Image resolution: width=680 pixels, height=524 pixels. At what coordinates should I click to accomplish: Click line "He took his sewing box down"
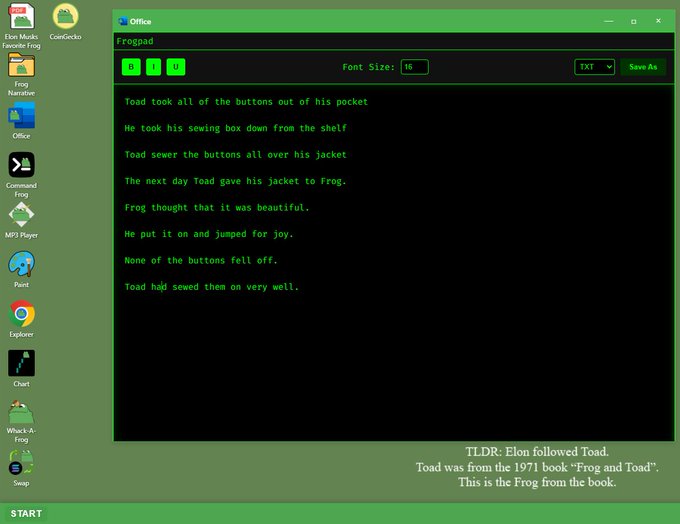pyautogui.click(x=235, y=128)
